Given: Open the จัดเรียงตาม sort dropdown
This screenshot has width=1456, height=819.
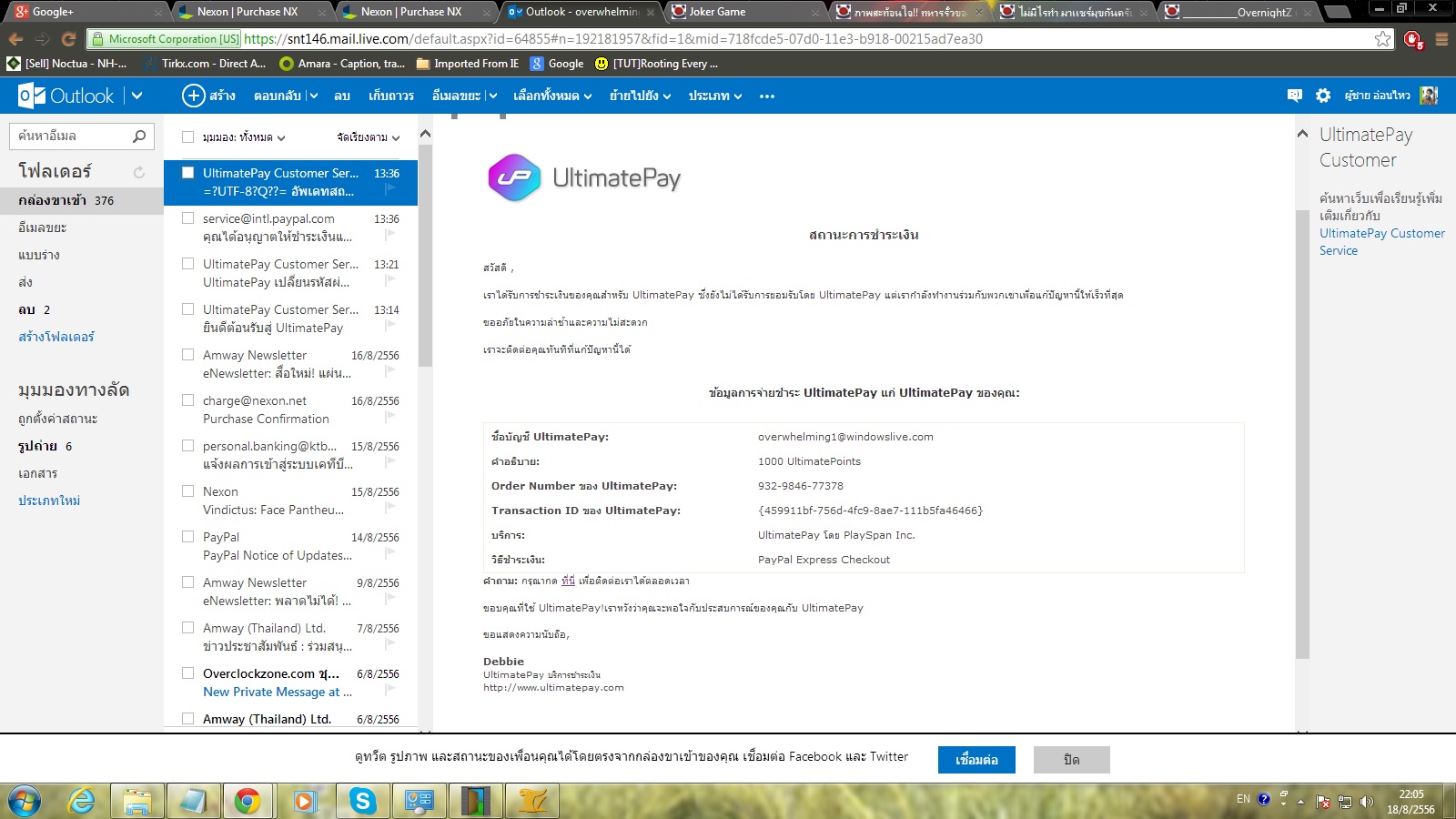Looking at the screenshot, I should pos(368,137).
